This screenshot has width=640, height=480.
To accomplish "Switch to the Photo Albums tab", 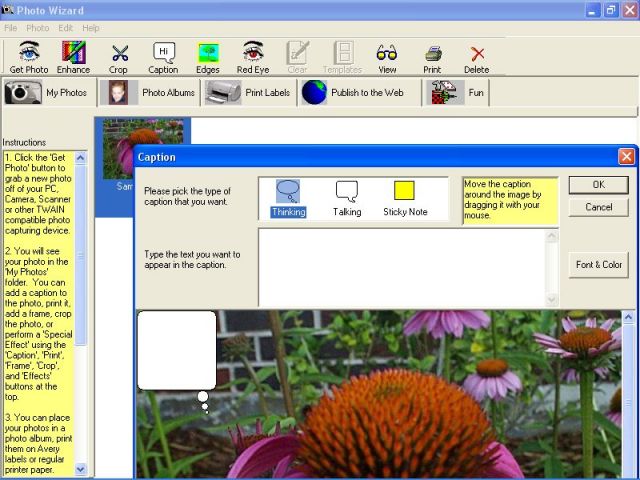I will point(149,93).
